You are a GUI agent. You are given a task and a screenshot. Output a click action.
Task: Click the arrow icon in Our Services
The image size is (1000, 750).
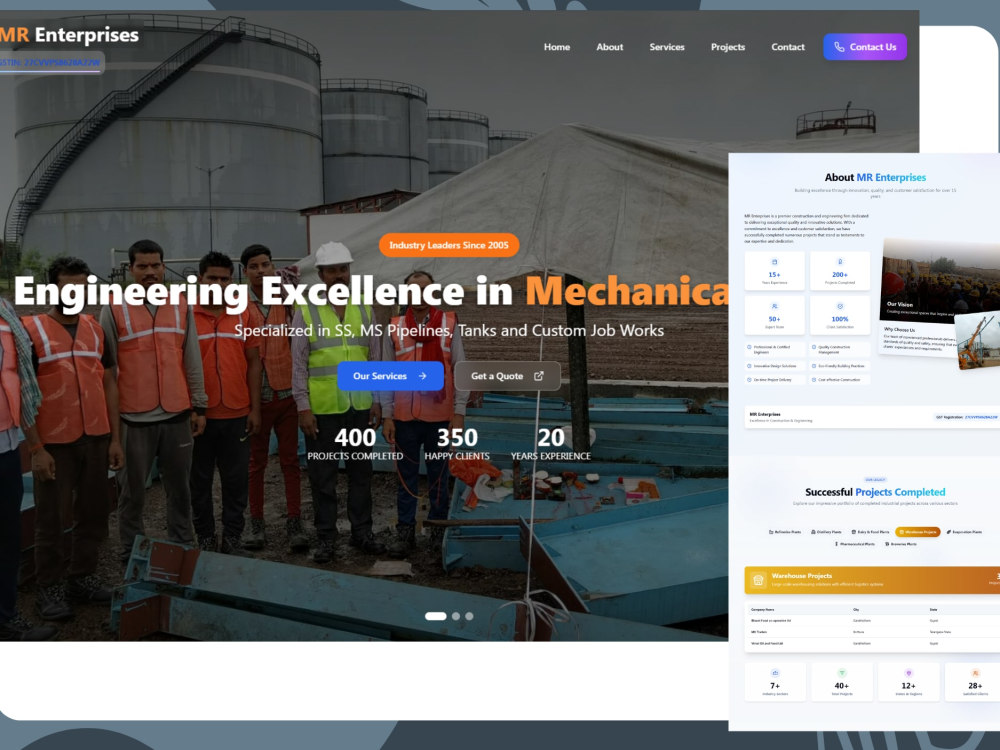point(422,376)
